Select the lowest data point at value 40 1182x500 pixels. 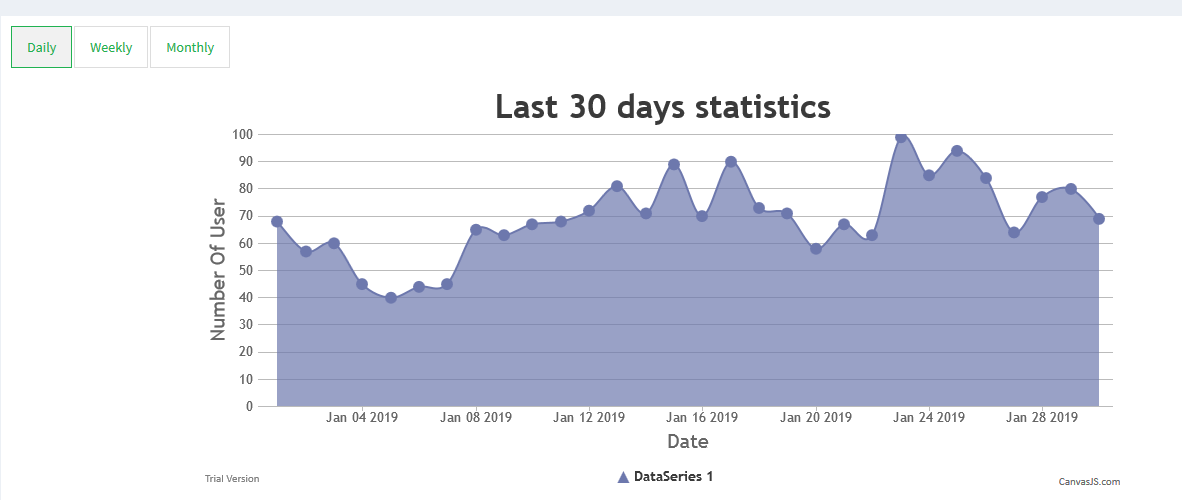coord(391,297)
